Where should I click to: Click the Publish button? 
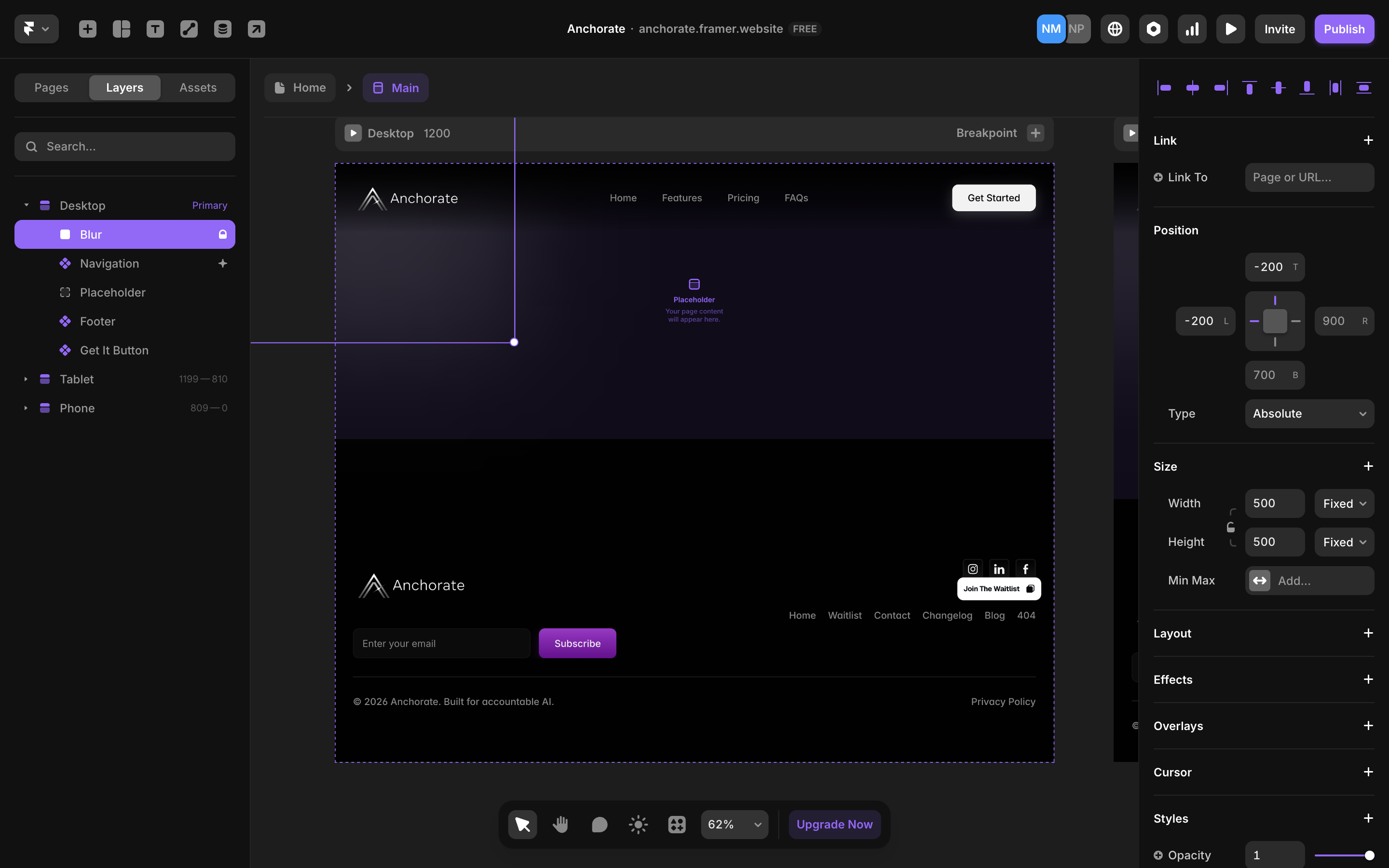point(1344,29)
